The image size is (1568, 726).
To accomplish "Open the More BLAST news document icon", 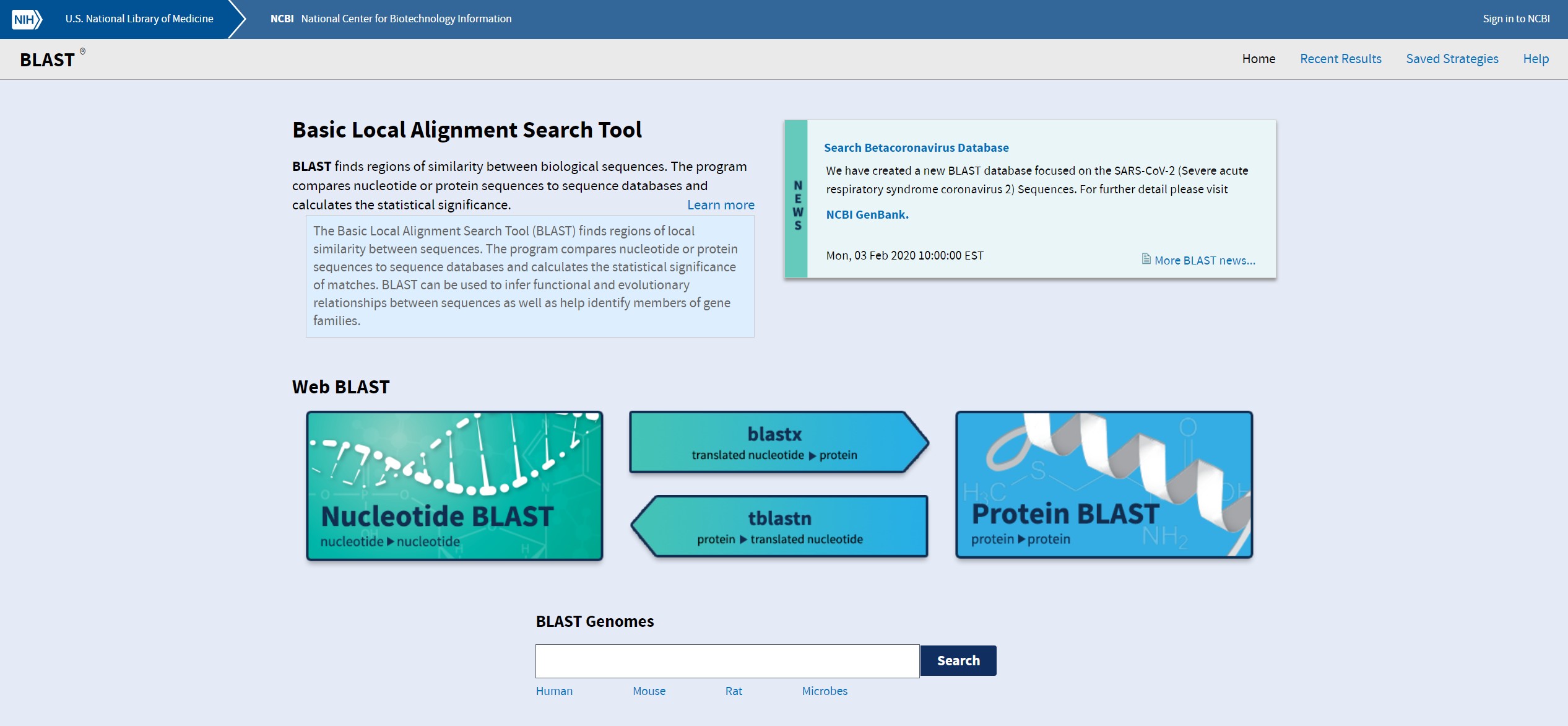I will click(1146, 260).
